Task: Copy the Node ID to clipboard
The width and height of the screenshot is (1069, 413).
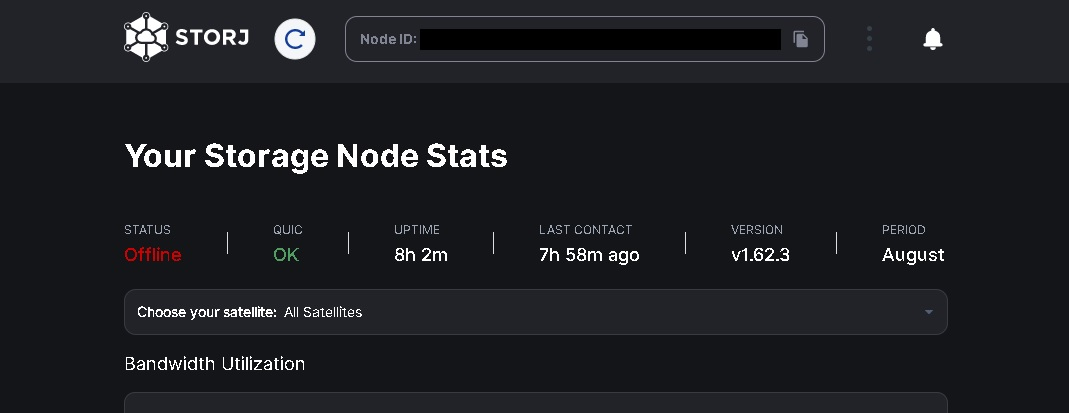Action: tap(800, 39)
